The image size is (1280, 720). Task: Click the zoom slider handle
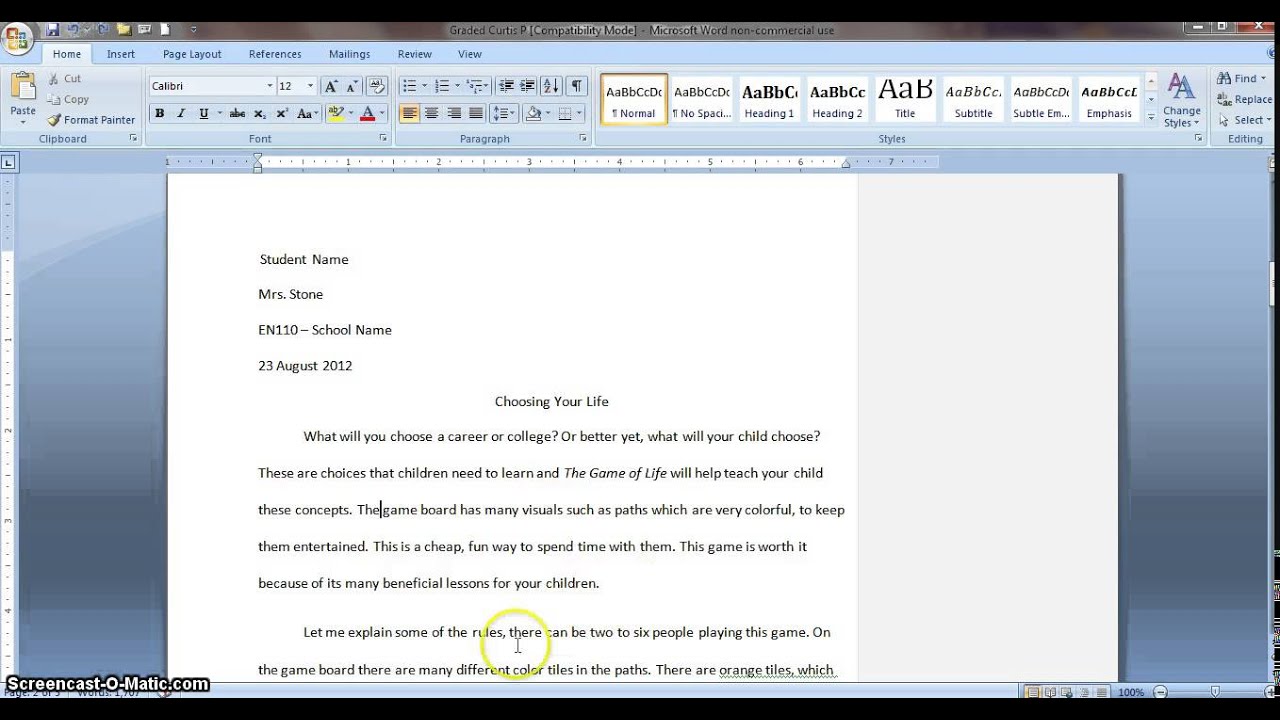click(1215, 692)
